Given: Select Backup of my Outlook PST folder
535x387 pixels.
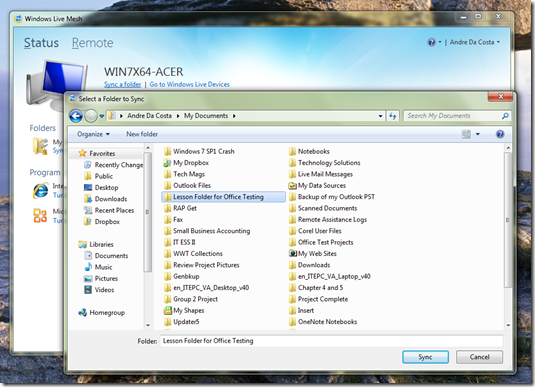Looking at the screenshot, I should coord(332,197).
